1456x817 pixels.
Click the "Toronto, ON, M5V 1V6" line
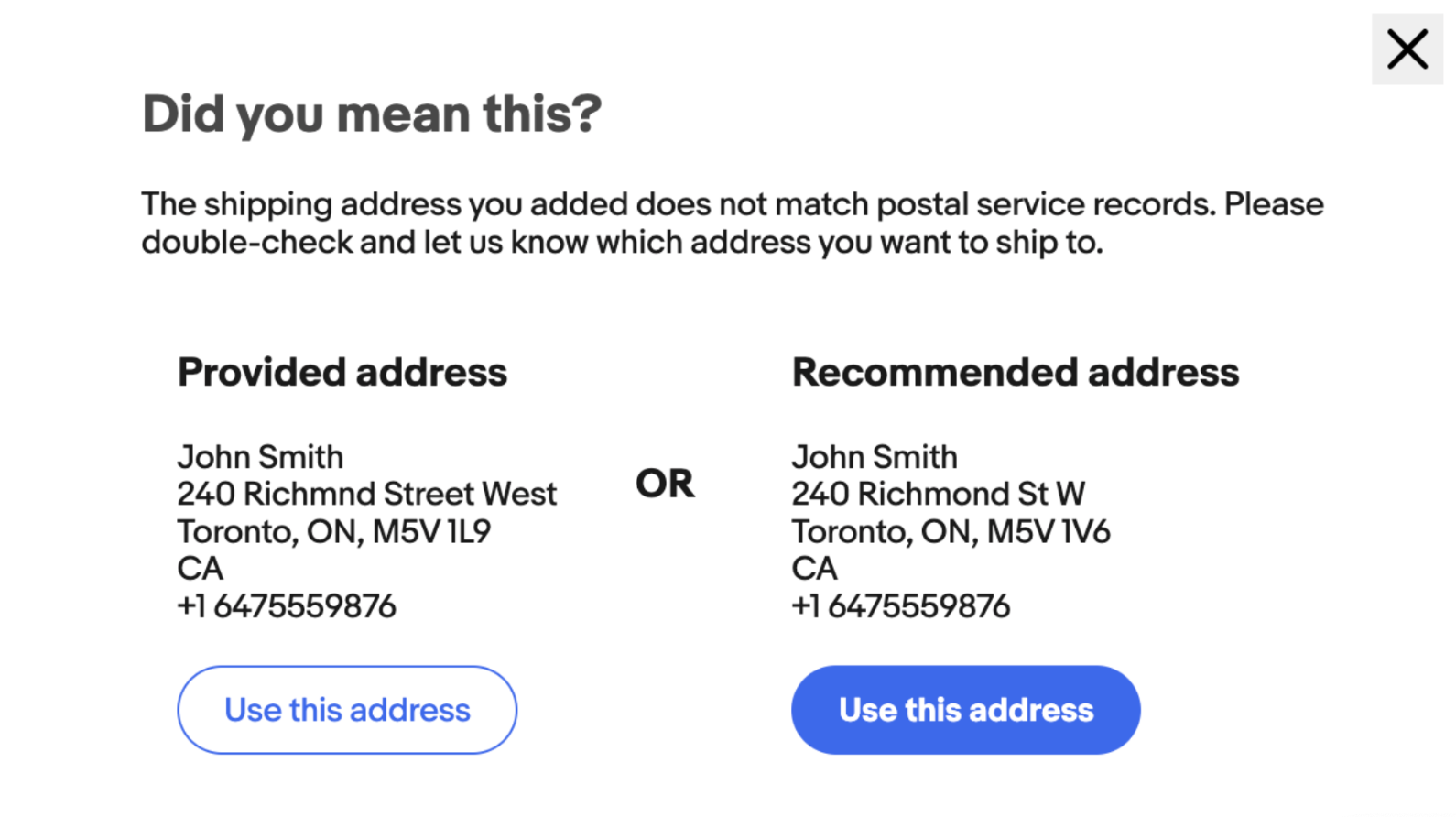[x=951, y=532]
